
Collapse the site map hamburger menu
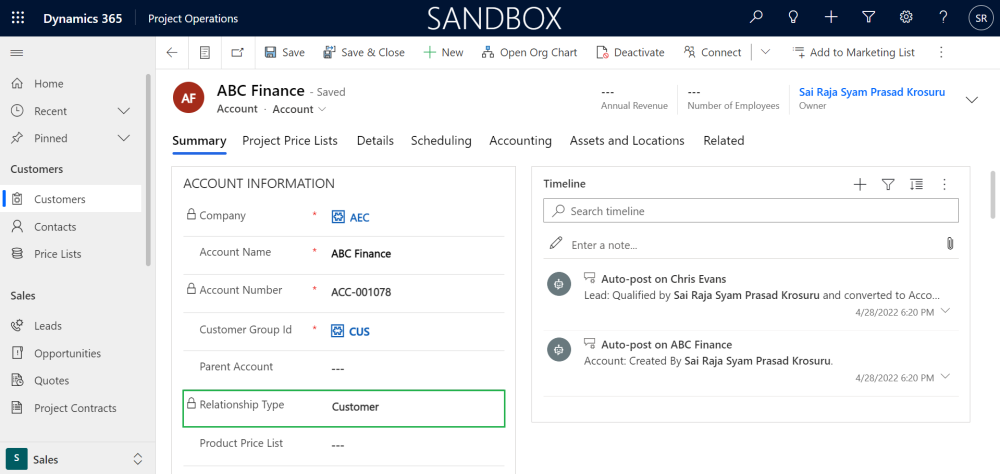coord(17,53)
